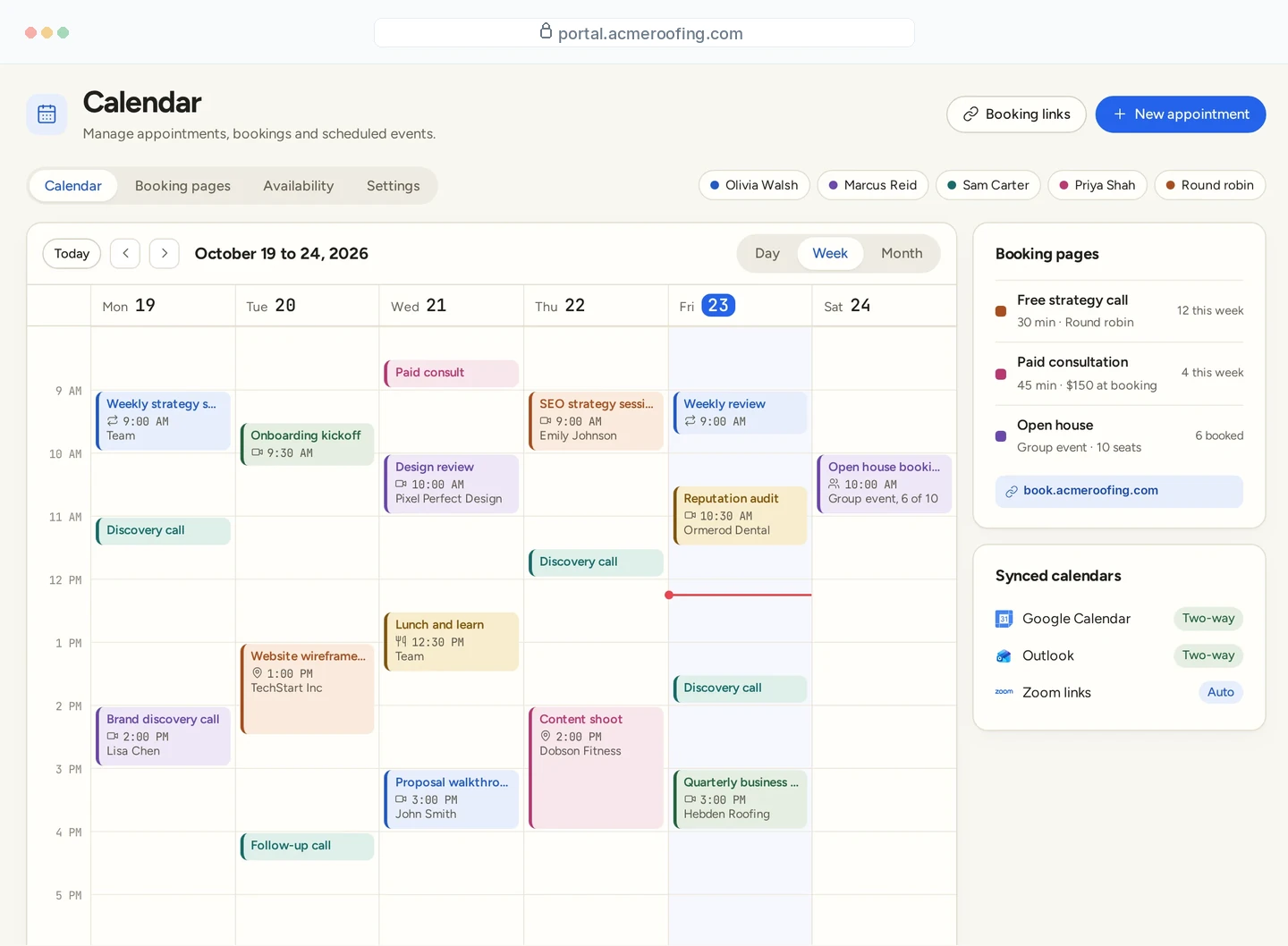1288x946 pixels.
Task: Switch to Day view
Action: point(767,253)
